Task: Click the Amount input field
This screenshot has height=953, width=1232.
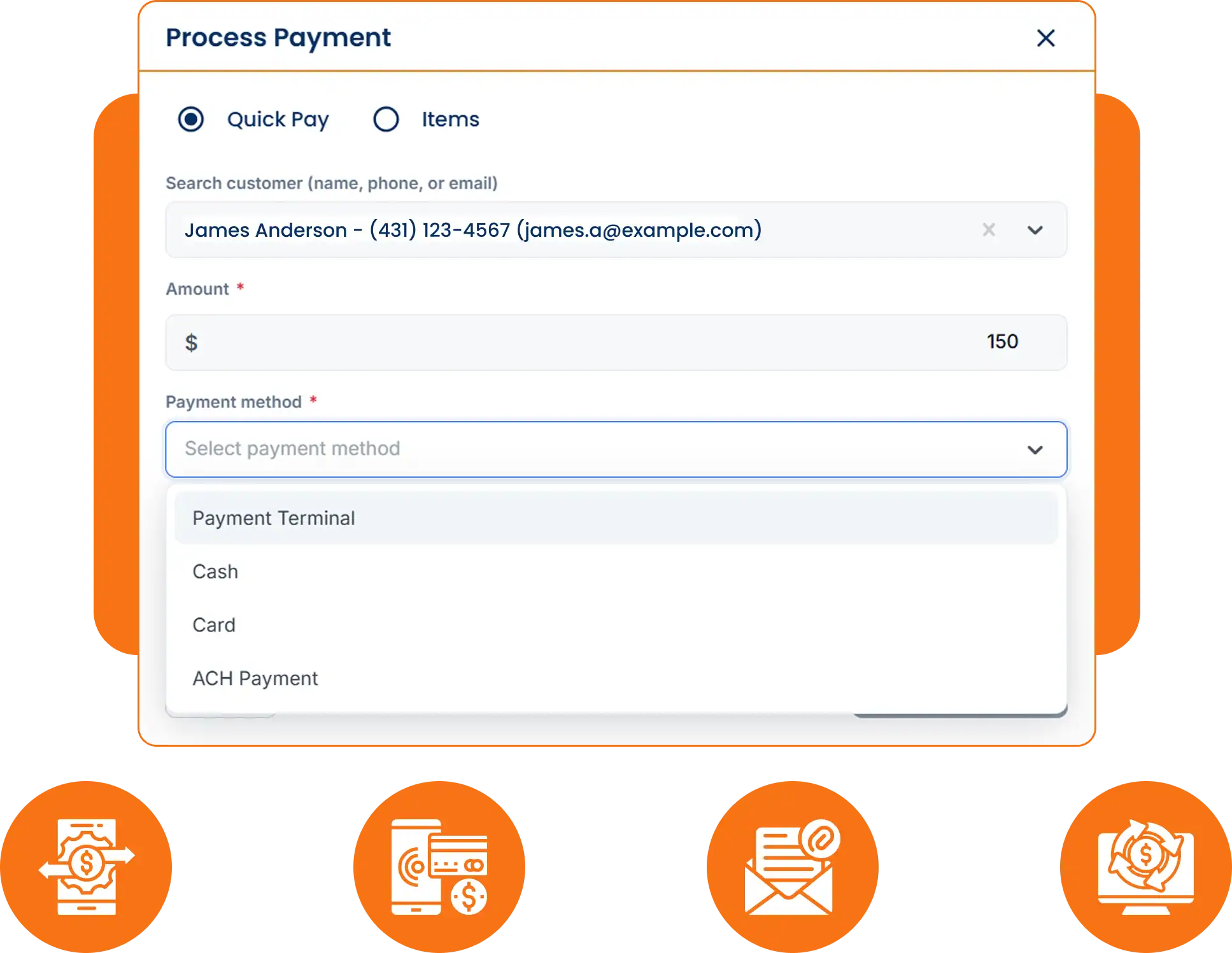Action: point(616,342)
